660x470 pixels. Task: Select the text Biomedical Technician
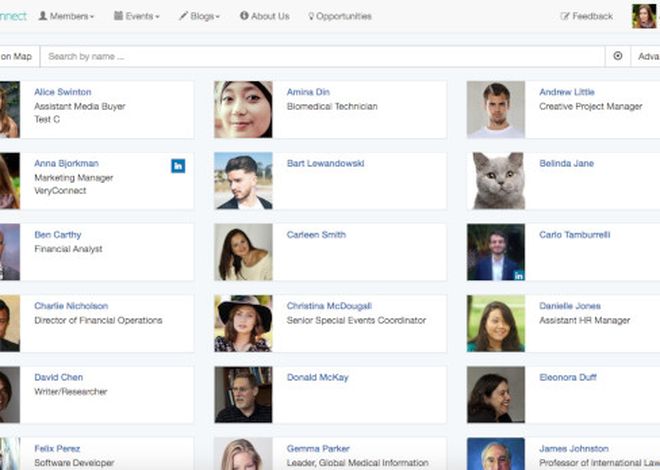332,106
